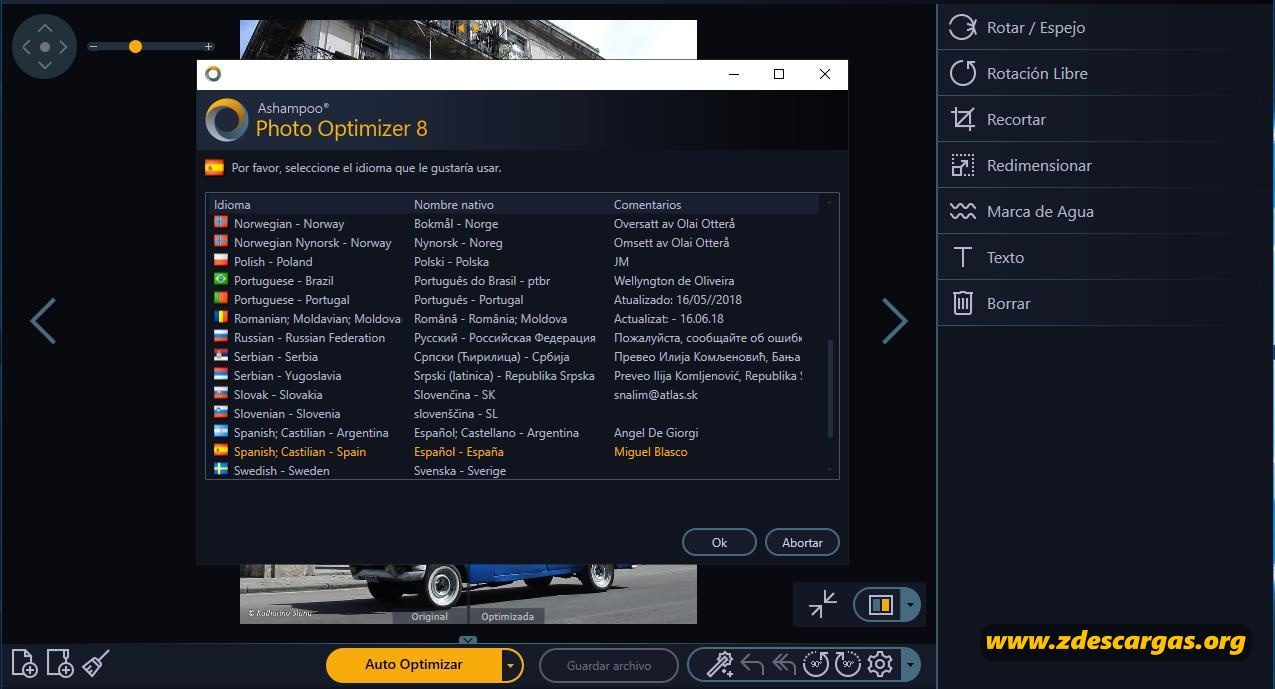Image resolution: width=1275 pixels, height=689 pixels.
Task: Click the collapse fullscreen arrows icon
Action: click(823, 604)
